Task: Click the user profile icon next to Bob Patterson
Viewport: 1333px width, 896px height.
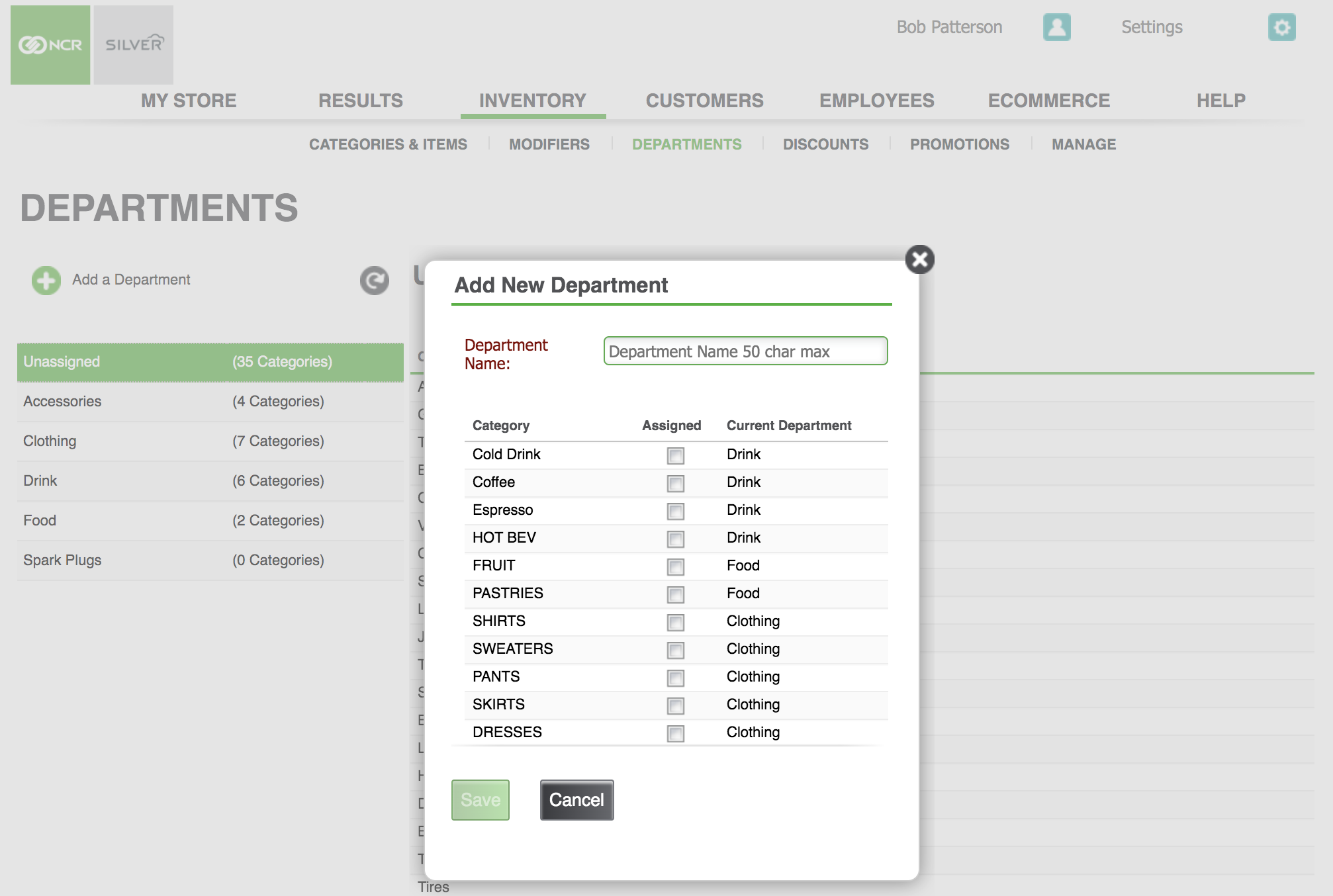Action: click(1056, 27)
